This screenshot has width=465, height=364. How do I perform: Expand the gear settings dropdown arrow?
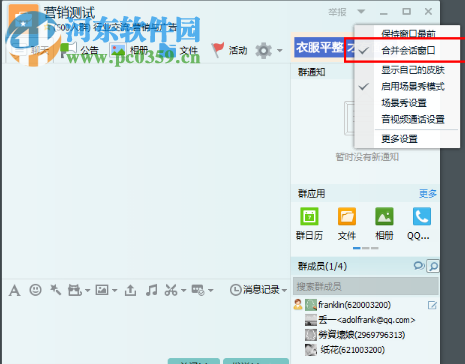coord(279,51)
